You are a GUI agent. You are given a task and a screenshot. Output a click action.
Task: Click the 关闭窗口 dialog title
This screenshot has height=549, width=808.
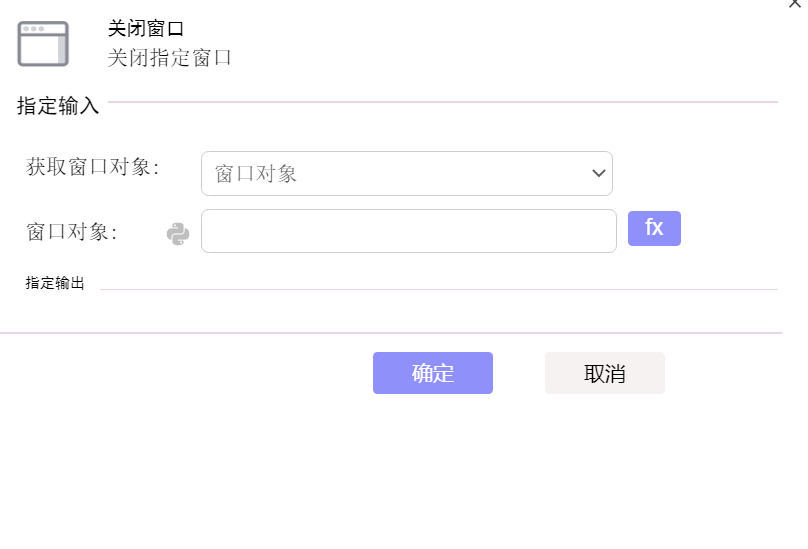pos(146,28)
